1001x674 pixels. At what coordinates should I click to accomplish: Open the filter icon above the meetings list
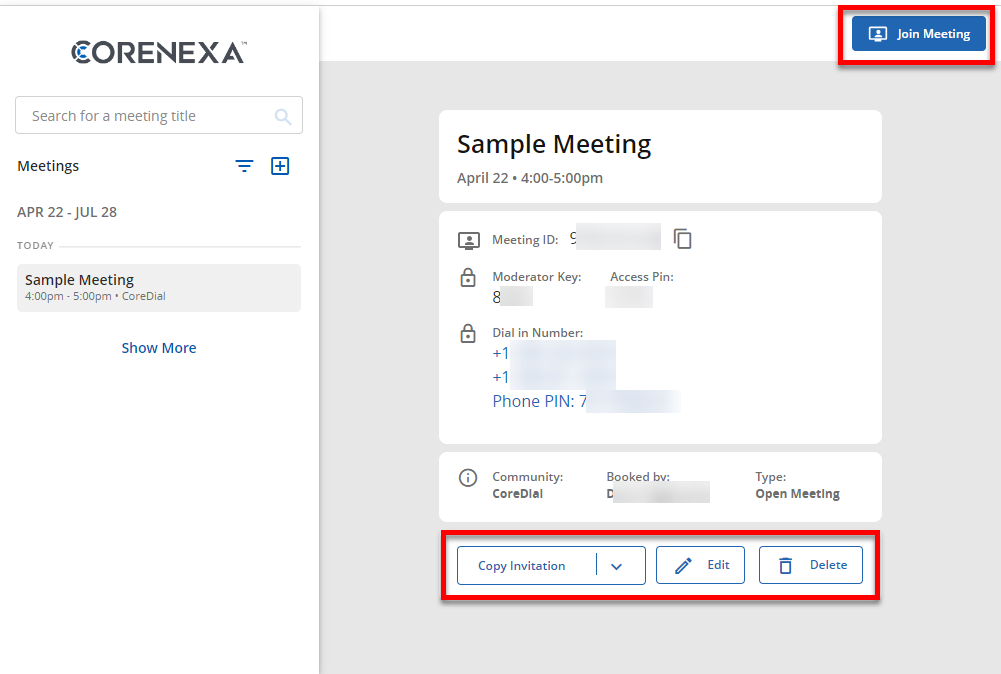(x=244, y=166)
